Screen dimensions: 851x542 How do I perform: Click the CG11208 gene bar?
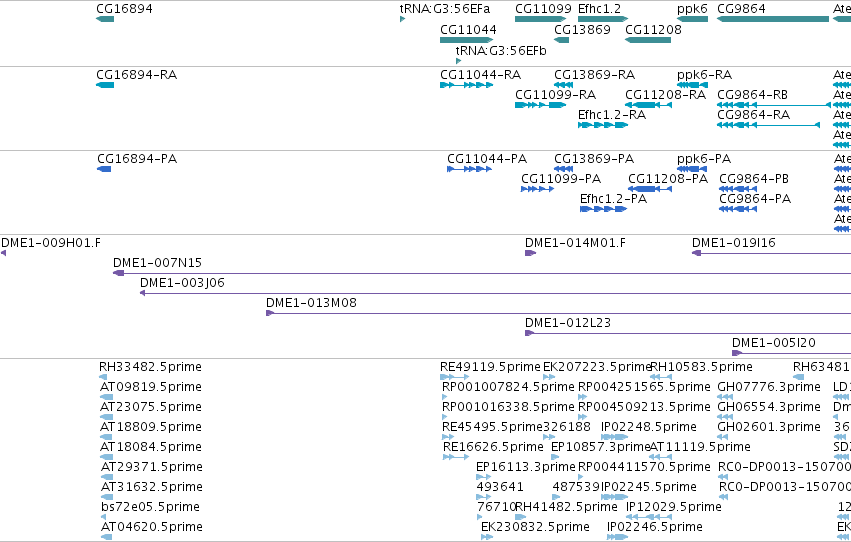coord(648,40)
